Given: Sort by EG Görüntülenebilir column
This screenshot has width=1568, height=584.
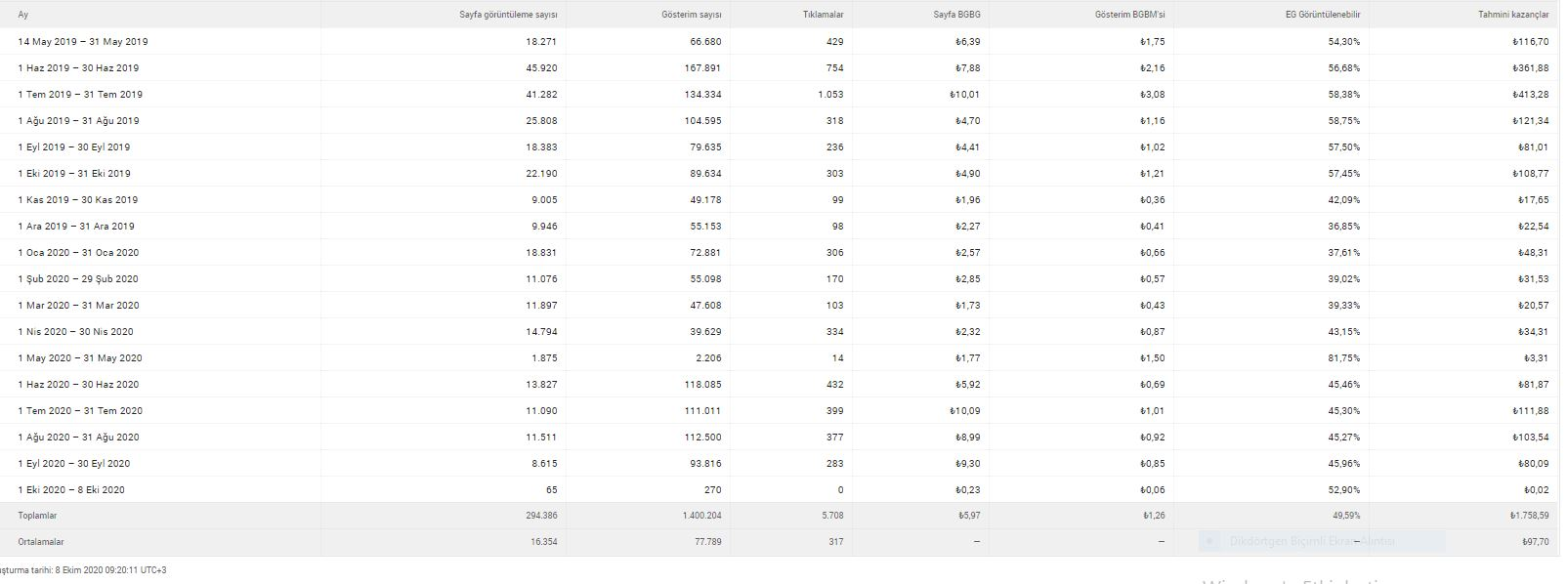Looking at the screenshot, I should pos(1323,15).
